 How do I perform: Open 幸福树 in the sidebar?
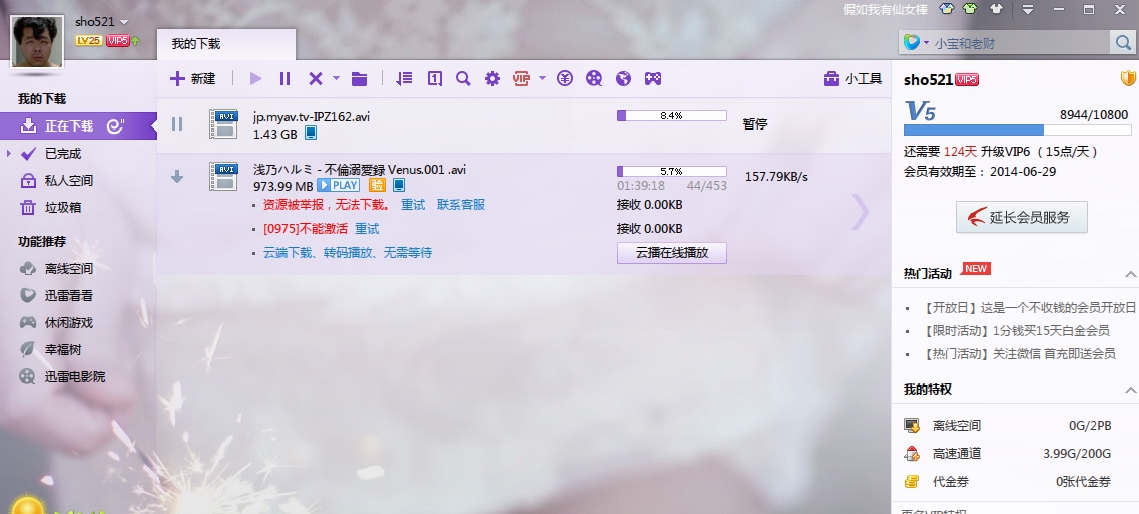63,349
